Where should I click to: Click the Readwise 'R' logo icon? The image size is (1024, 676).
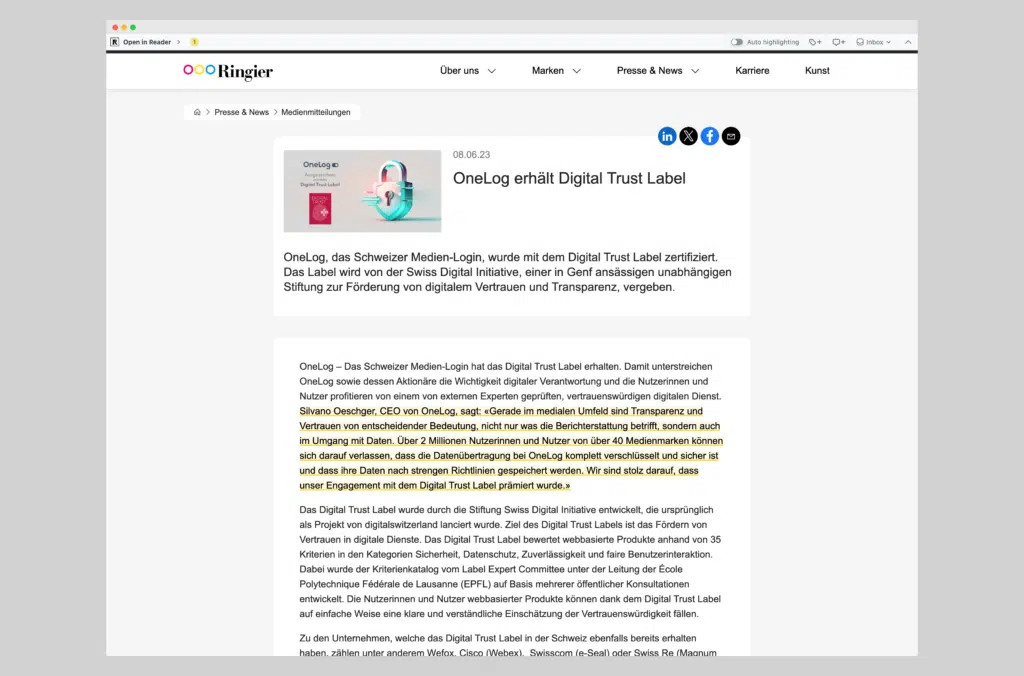(x=114, y=42)
